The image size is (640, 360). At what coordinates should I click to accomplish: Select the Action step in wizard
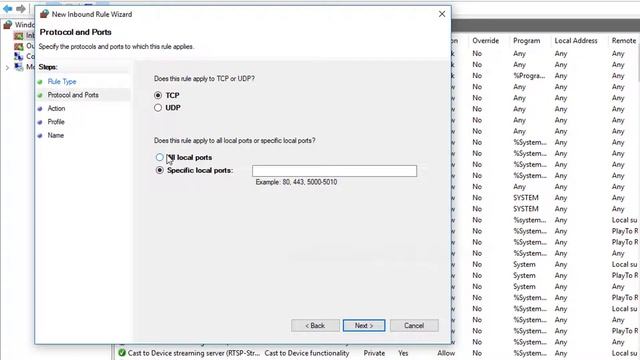56,108
